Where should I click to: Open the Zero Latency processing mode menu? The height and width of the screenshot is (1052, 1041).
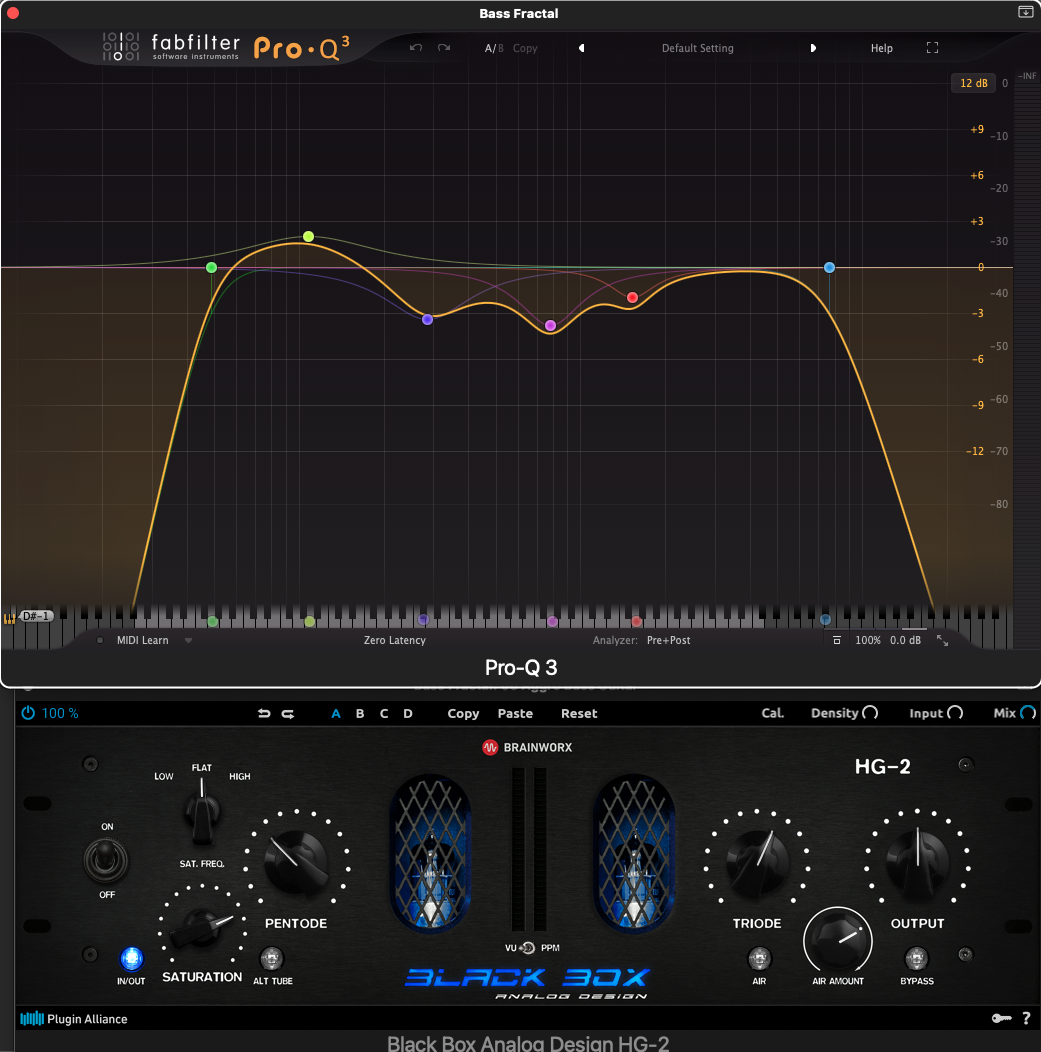[394, 640]
